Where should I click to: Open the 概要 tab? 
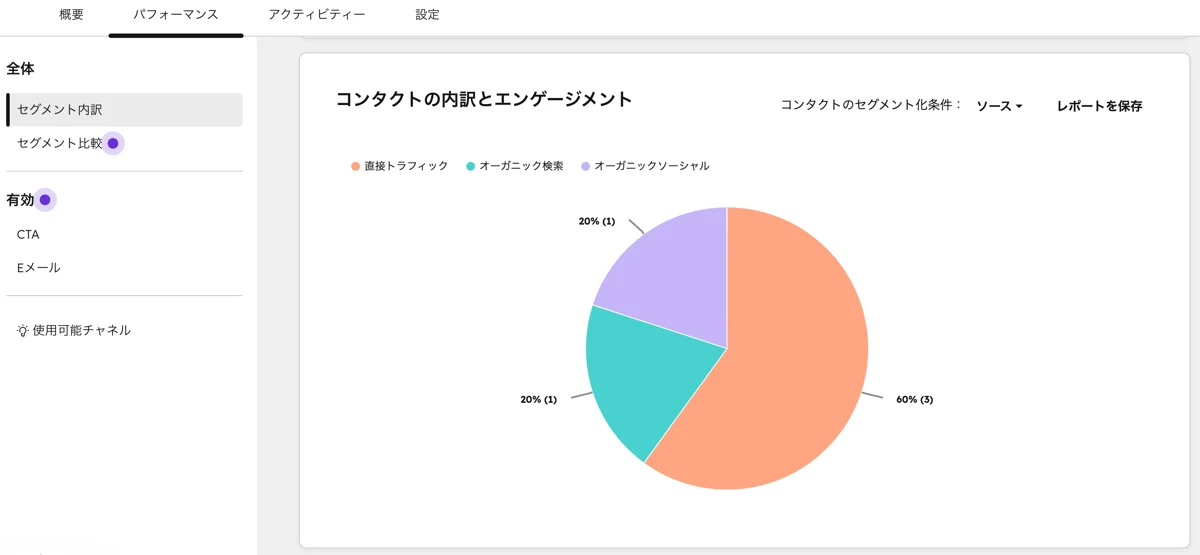pyautogui.click(x=72, y=15)
